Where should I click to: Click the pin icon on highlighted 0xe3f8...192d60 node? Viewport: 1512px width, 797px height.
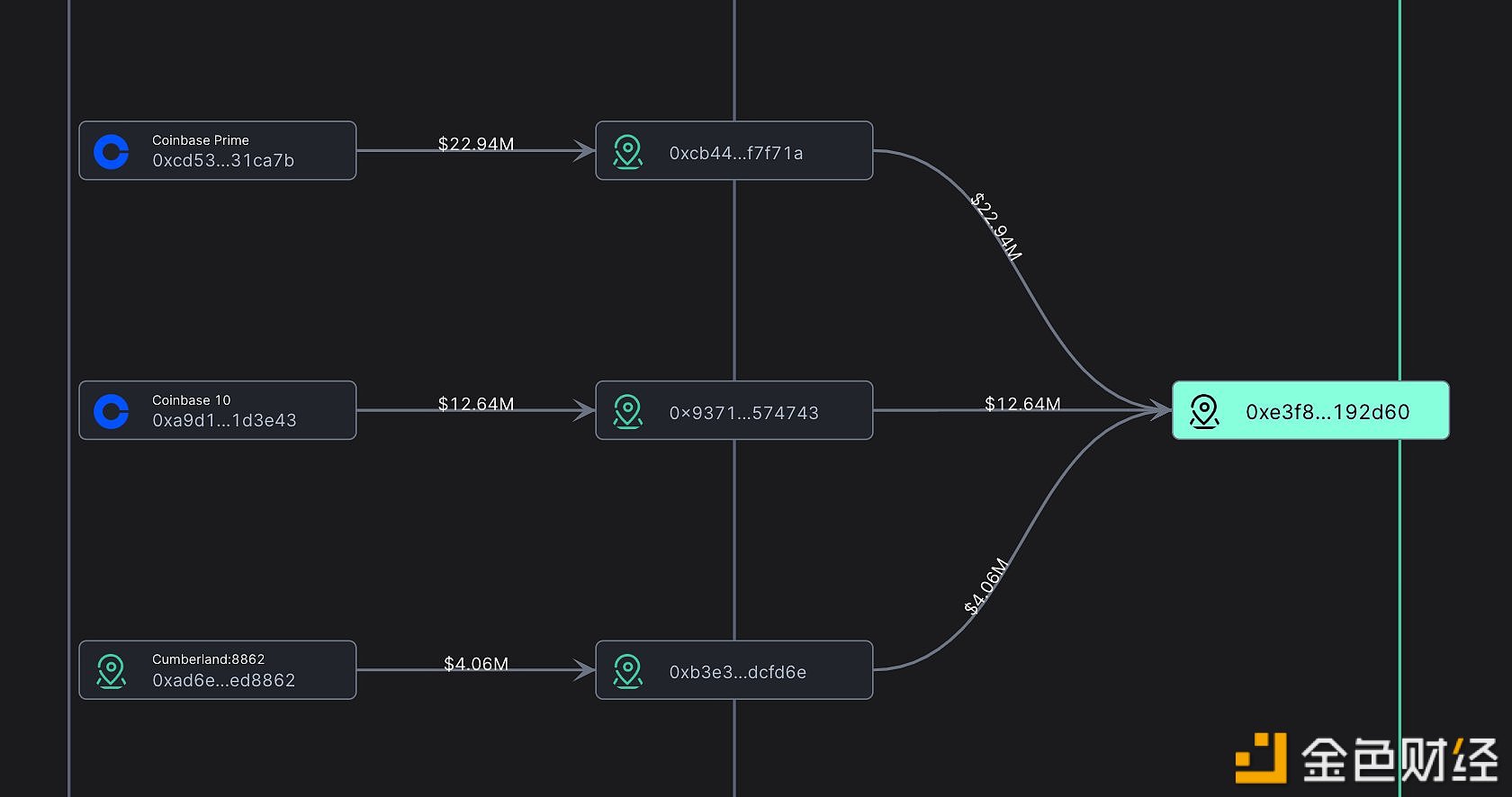point(1204,411)
